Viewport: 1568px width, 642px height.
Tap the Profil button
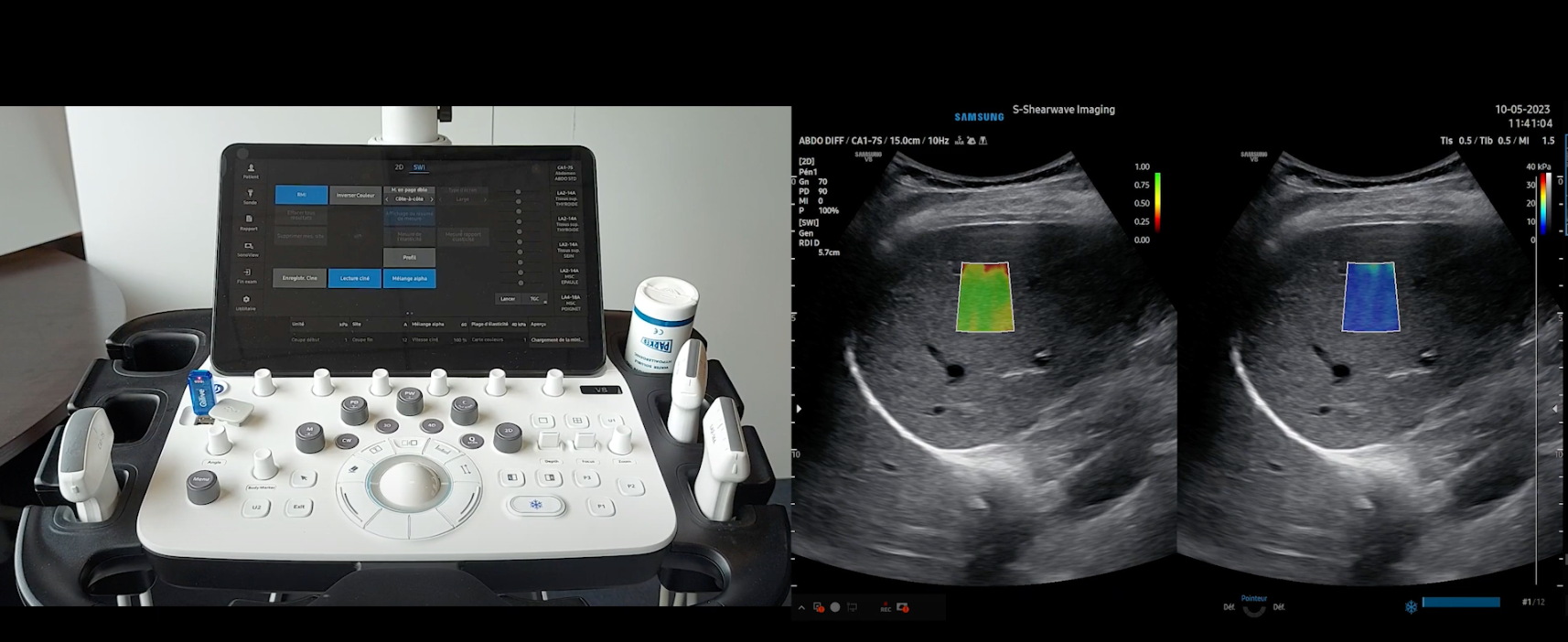(x=409, y=258)
